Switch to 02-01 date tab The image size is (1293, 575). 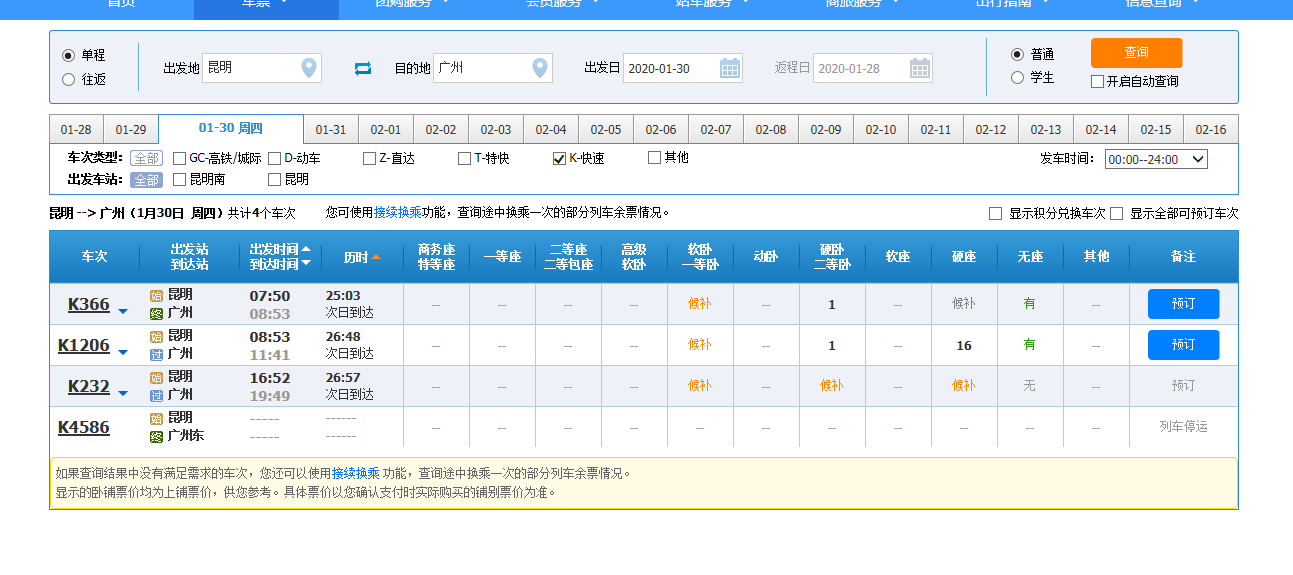pos(386,130)
